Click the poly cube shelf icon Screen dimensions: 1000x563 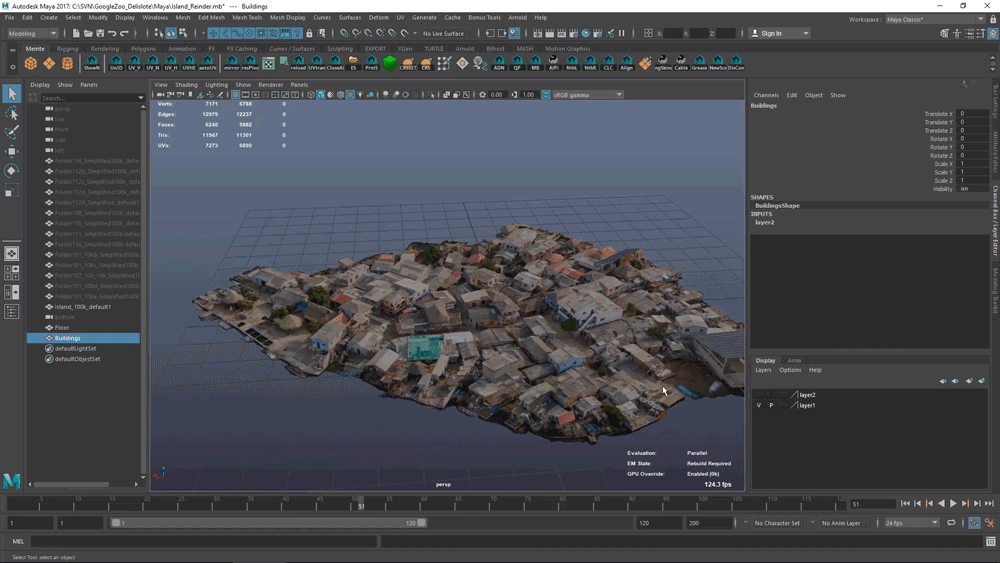[31, 63]
